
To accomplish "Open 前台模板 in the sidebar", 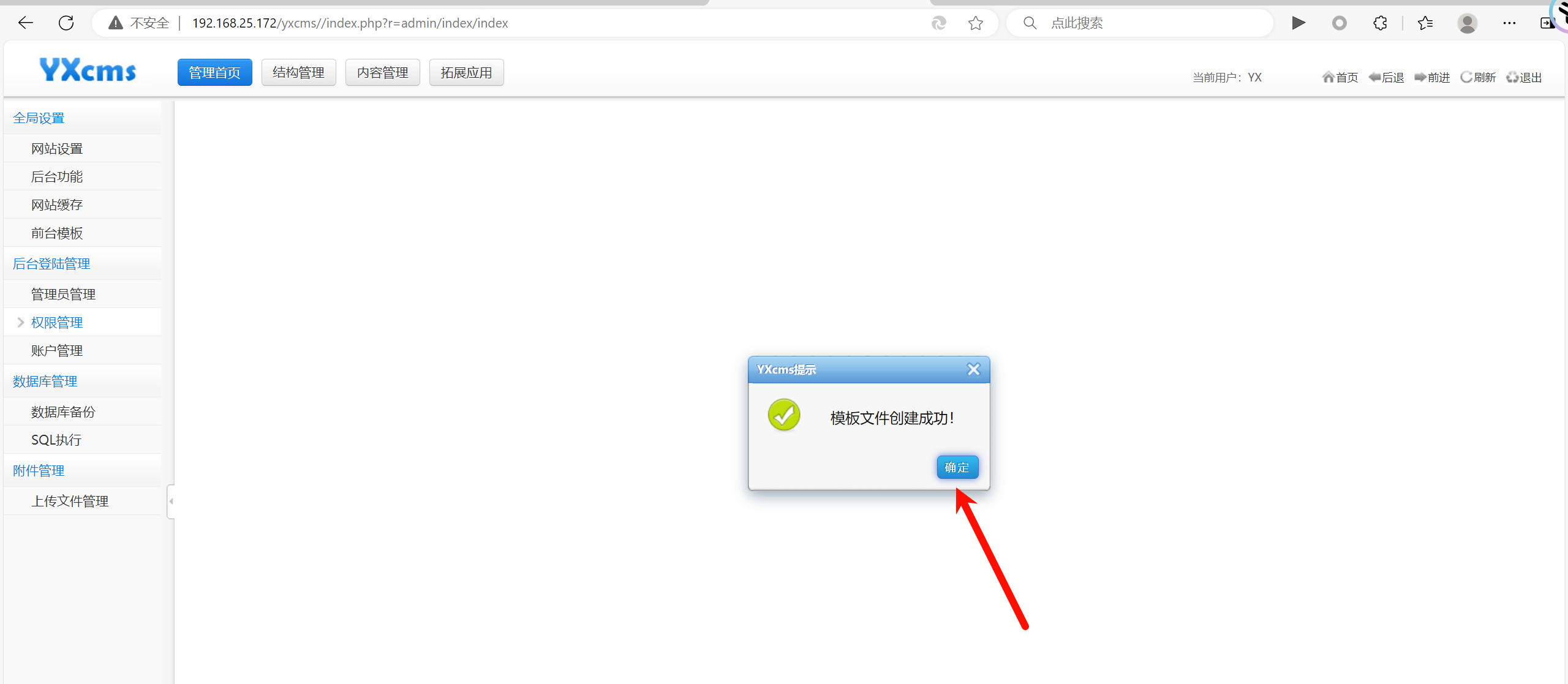I will 57,233.
